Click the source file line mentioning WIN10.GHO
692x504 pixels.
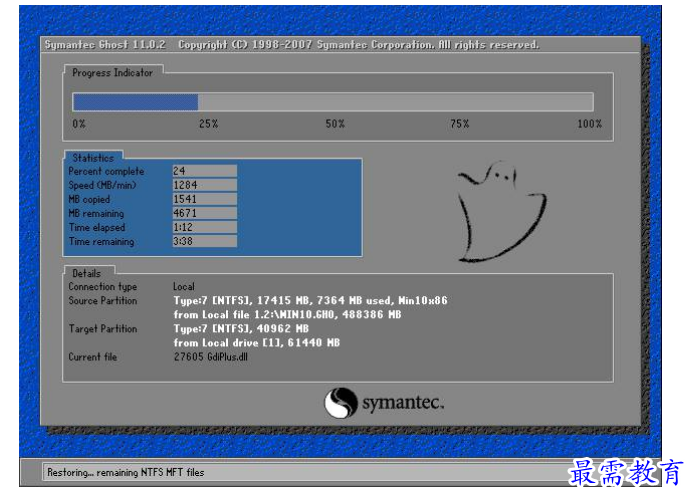tap(287, 315)
